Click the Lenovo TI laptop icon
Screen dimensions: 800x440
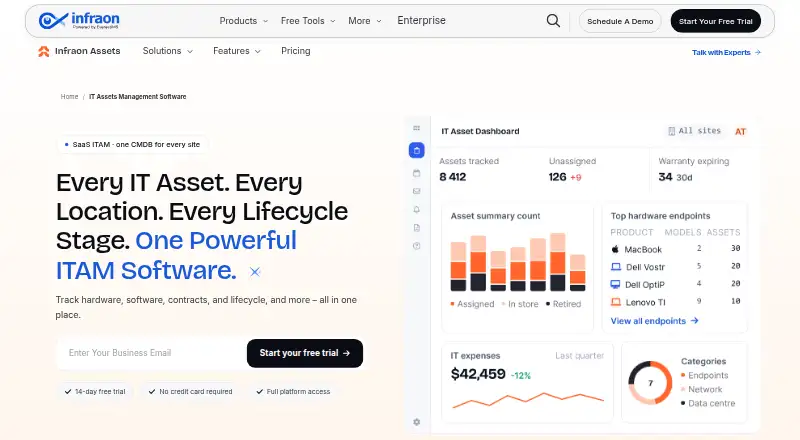pos(616,302)
